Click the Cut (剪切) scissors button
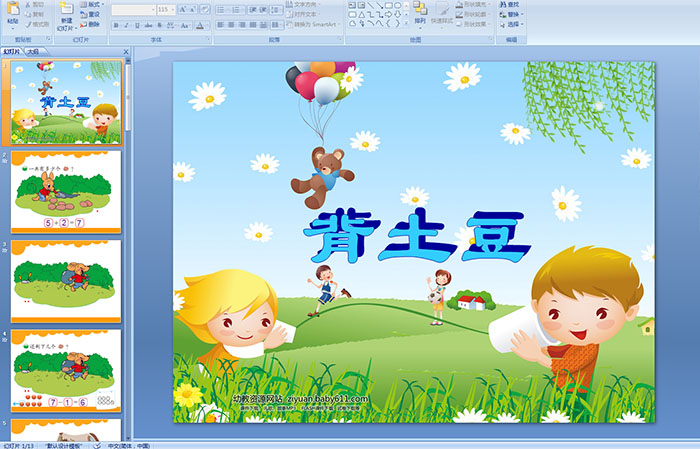The image size is (700, 449). point(35,4)
